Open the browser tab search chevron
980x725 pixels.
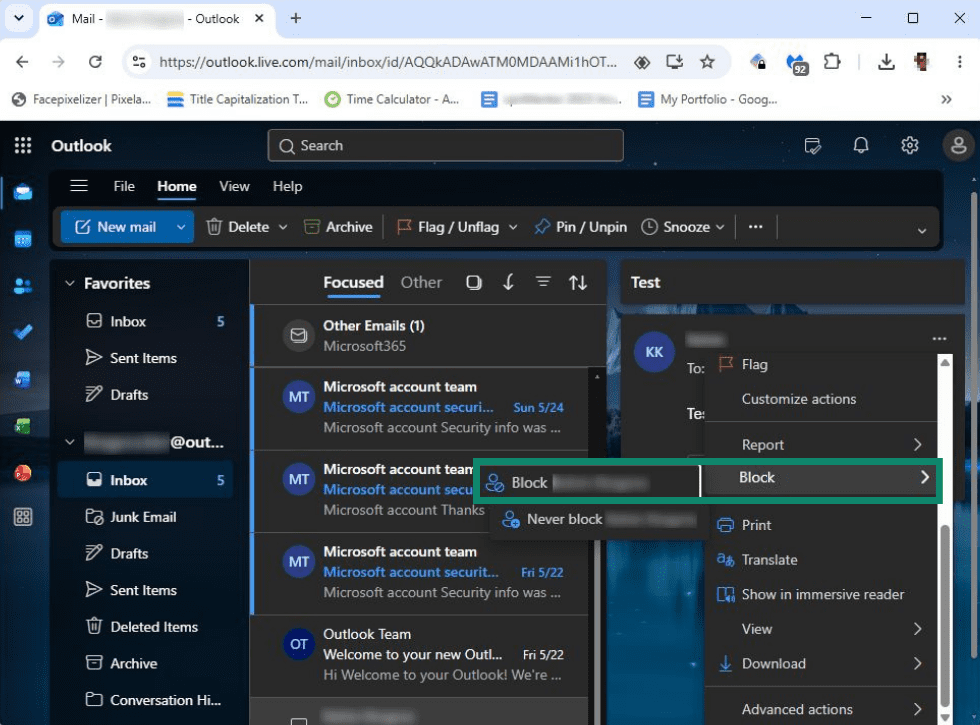point(19,18)
